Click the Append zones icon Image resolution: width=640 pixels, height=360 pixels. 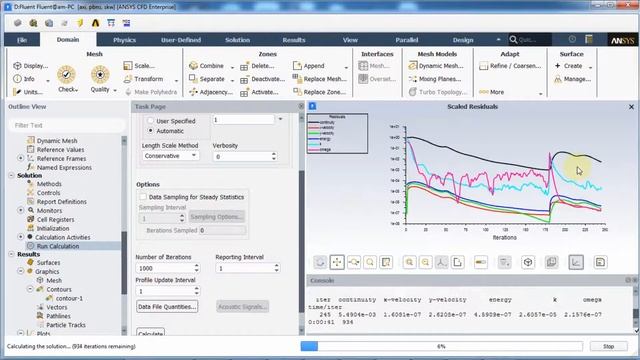297,66
